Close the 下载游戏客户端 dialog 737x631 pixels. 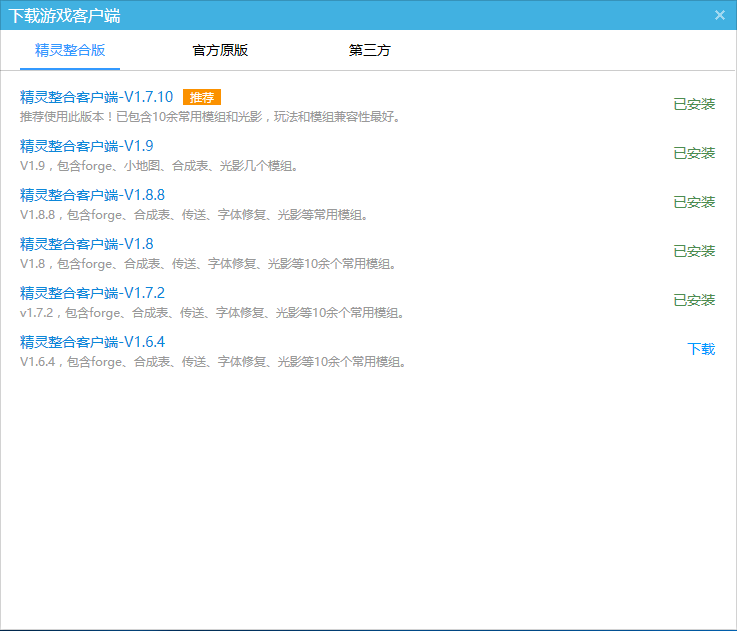coord(720,15)
